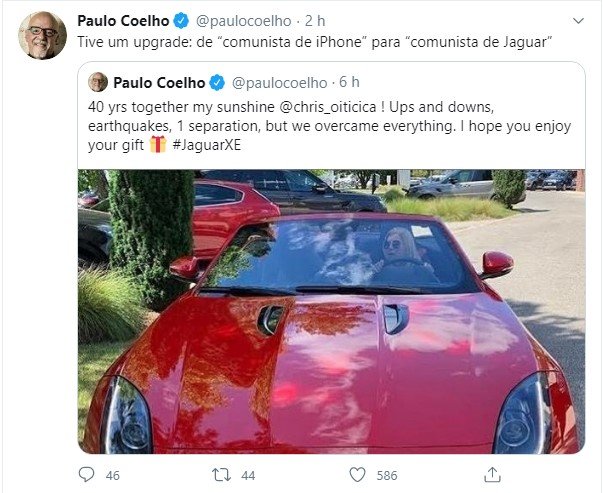The height and width of the screenshot is (493, 603).
Task: Open the share upload icon
Action: pyautogui.click(x=492, y=475)
